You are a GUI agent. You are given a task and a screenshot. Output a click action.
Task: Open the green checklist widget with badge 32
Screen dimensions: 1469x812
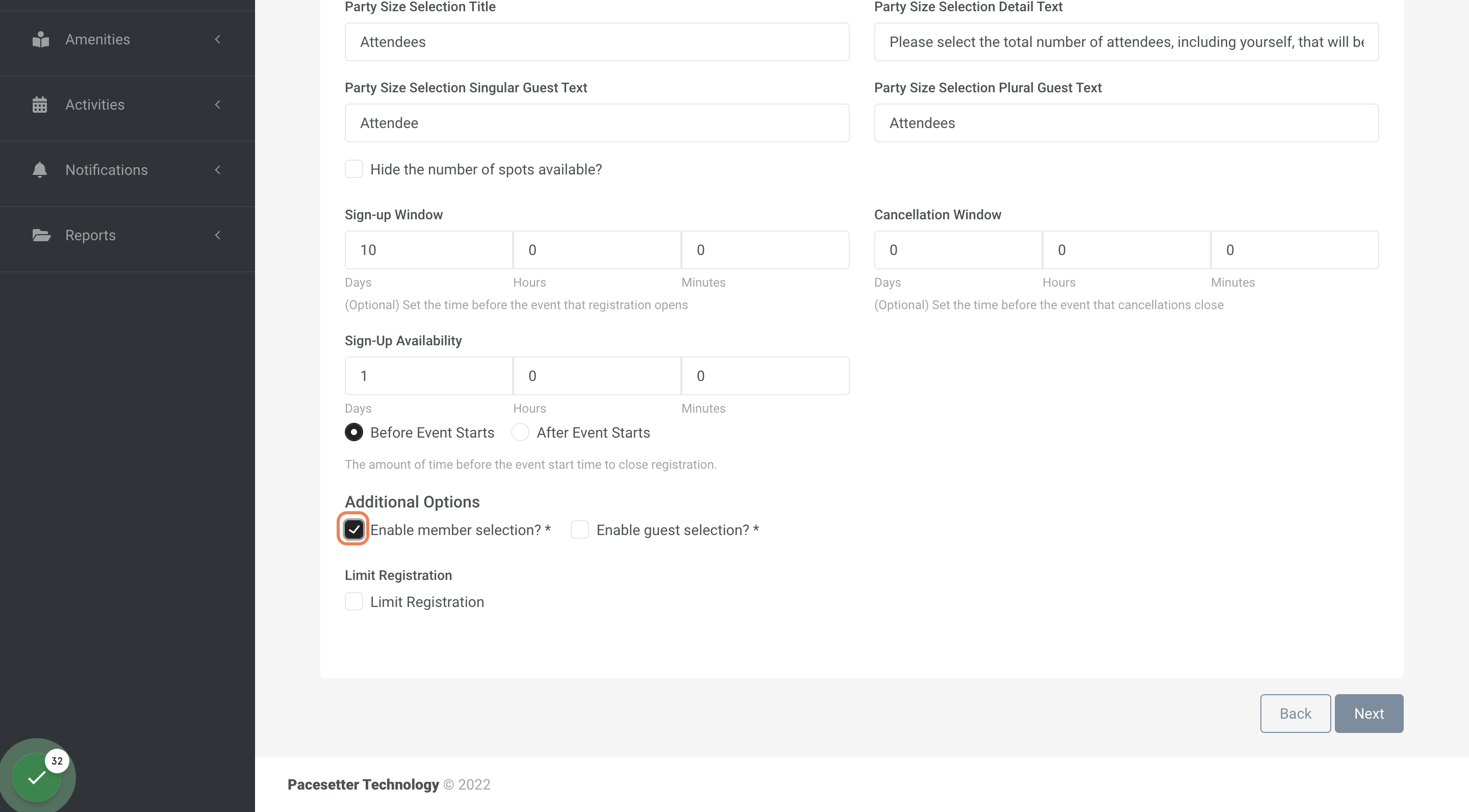37,777
